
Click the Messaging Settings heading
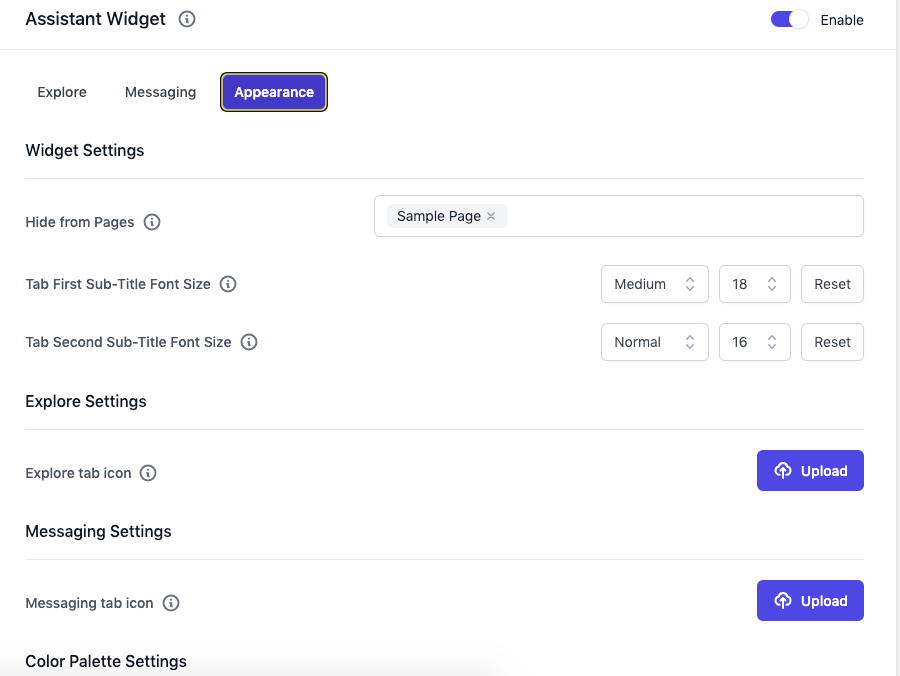pos(98,531)
